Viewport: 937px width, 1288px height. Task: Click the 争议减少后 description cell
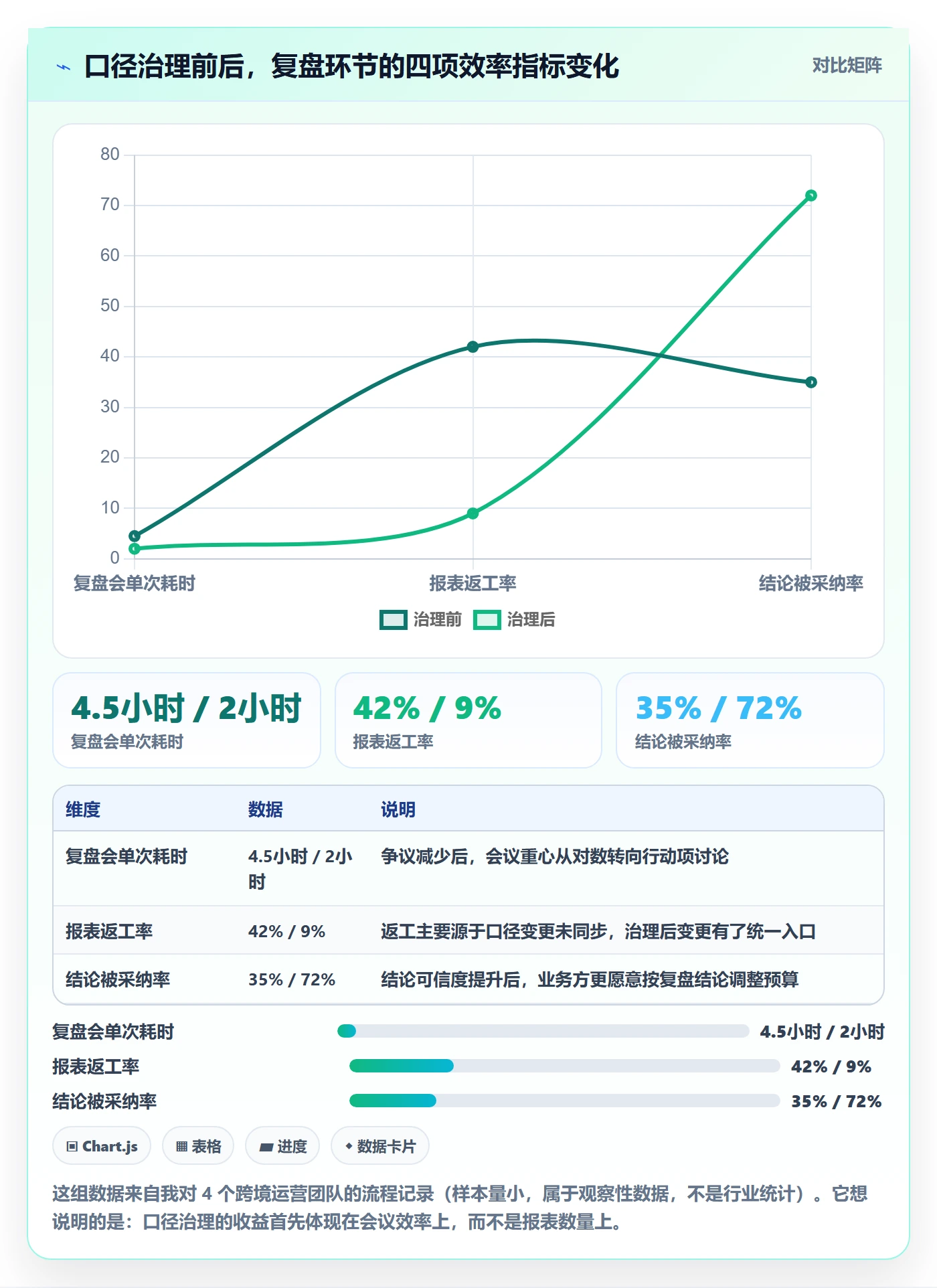pos(555,856)
